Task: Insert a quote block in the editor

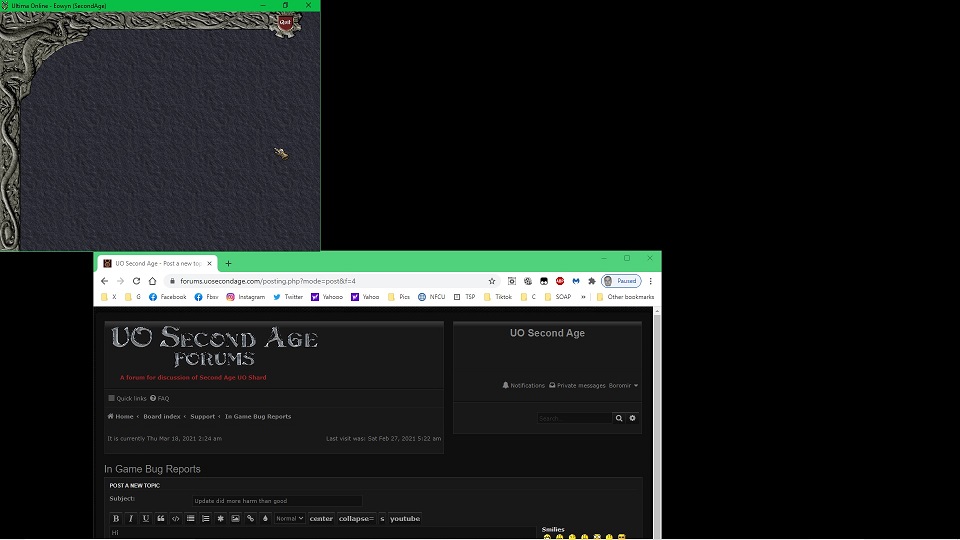Action: [x=161, y=519]
